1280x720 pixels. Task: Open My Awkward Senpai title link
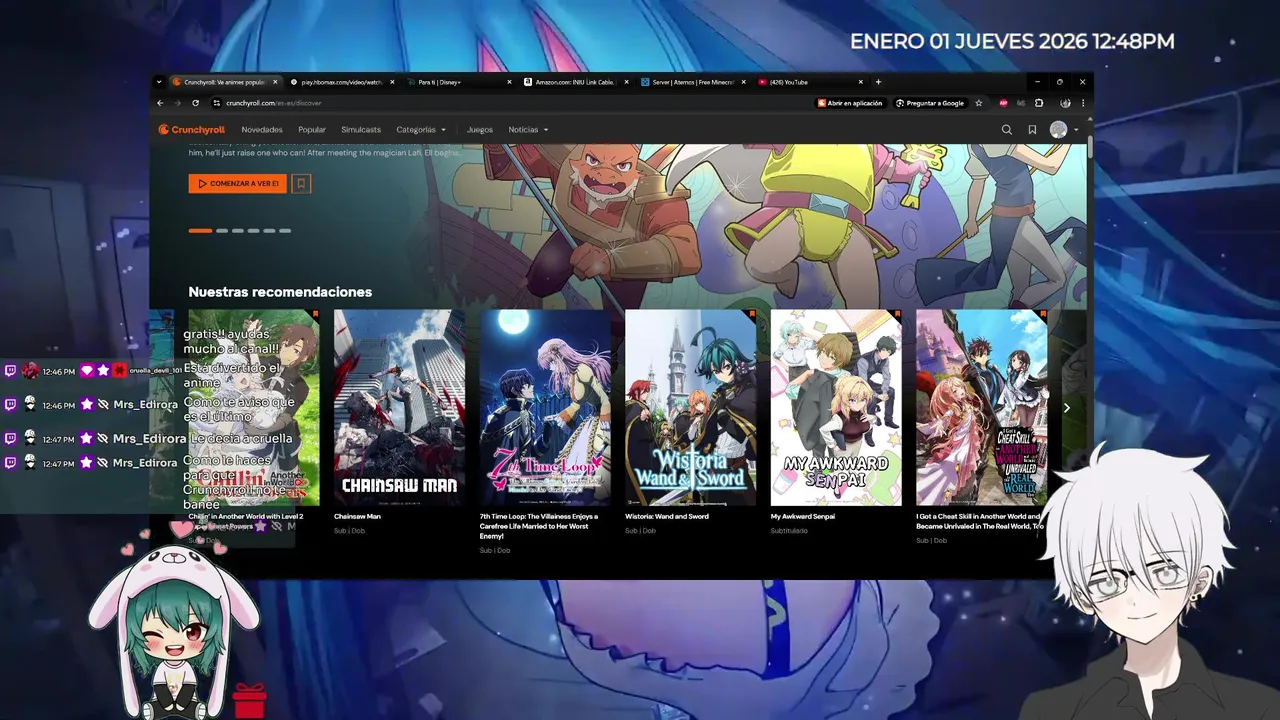(804, 517)
